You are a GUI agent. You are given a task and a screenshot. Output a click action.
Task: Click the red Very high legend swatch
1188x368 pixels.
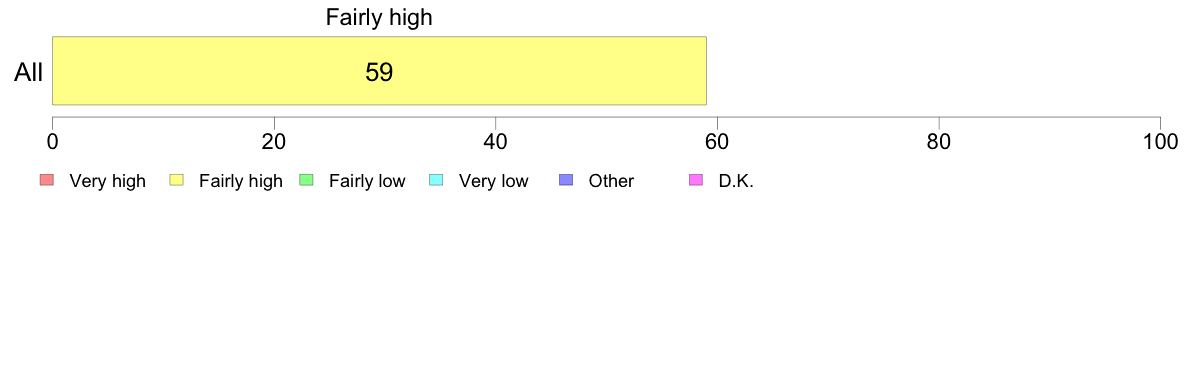[47, 180]
